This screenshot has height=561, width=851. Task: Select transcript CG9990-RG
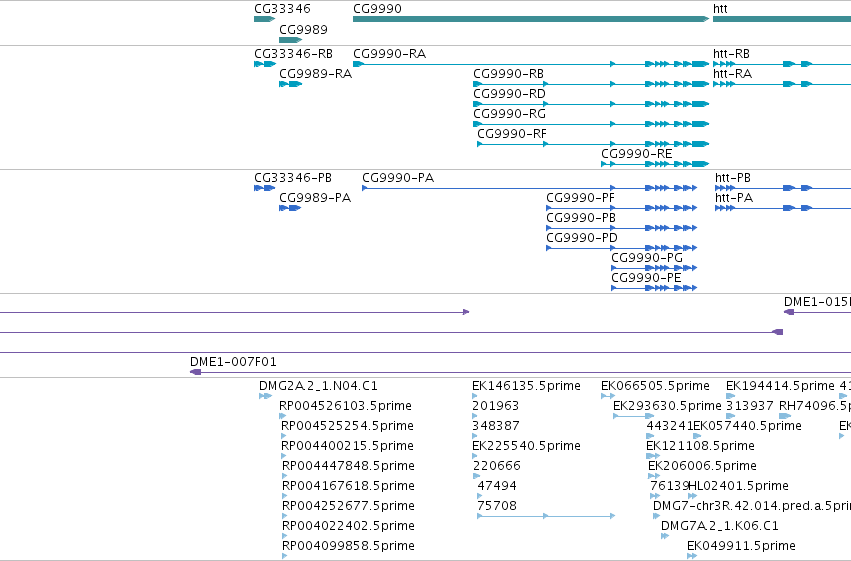click(591, 124)
